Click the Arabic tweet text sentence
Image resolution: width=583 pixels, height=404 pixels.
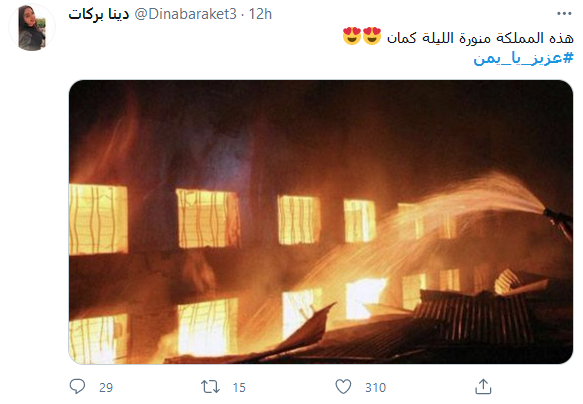pos(480,38)
